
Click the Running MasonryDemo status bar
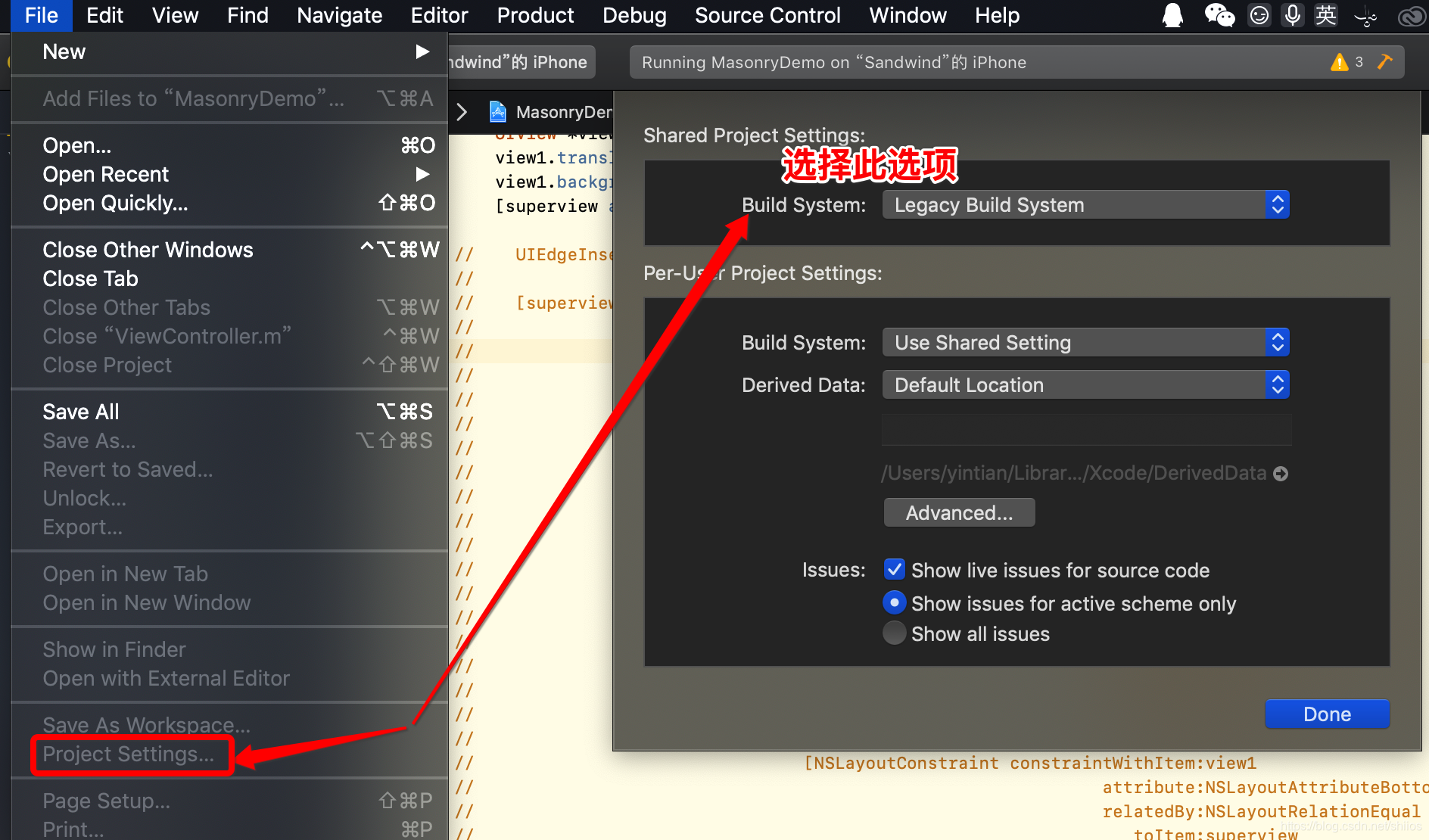point(1016,62)
